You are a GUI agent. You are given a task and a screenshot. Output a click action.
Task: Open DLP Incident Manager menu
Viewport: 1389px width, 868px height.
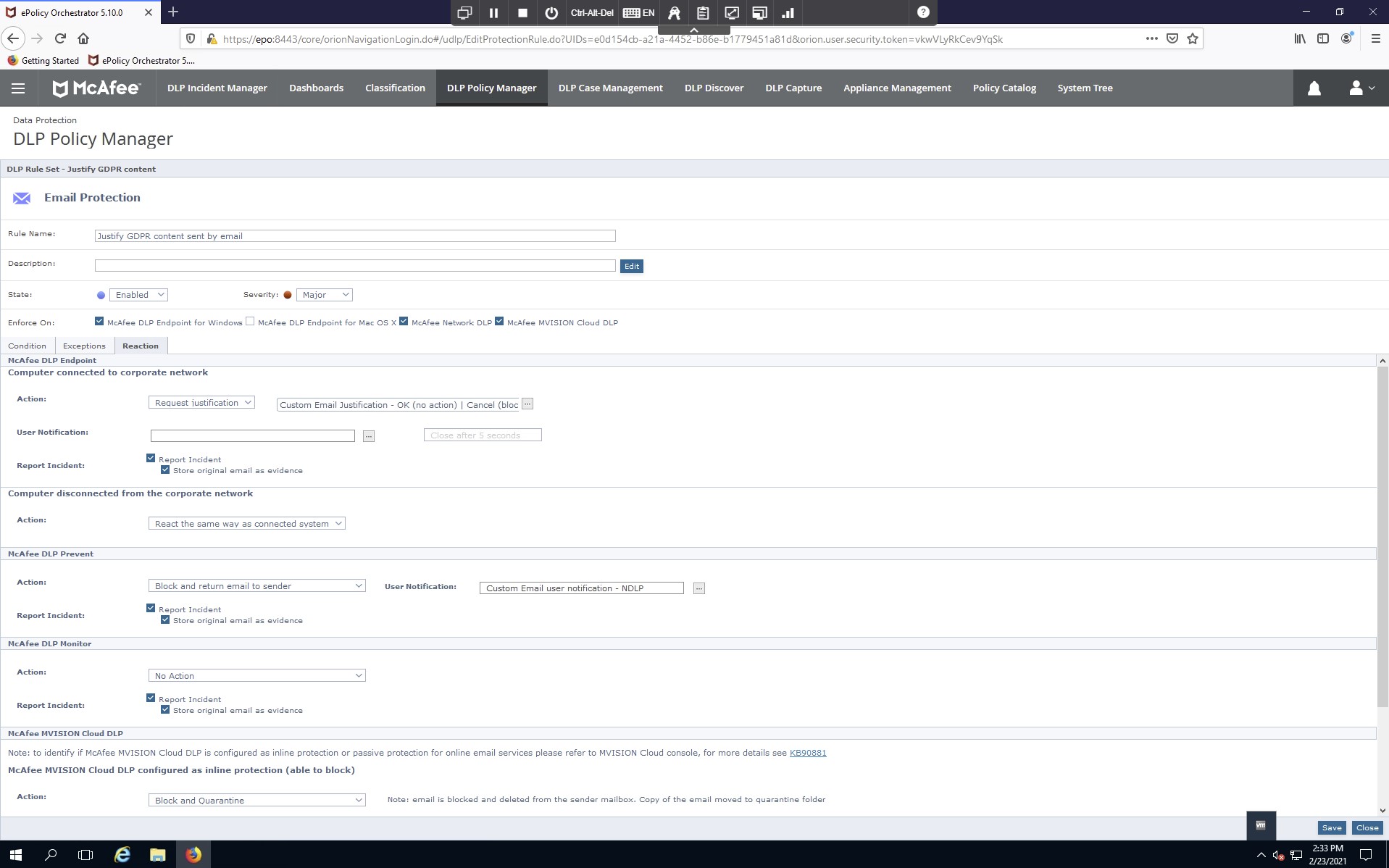tap(217, 88)
